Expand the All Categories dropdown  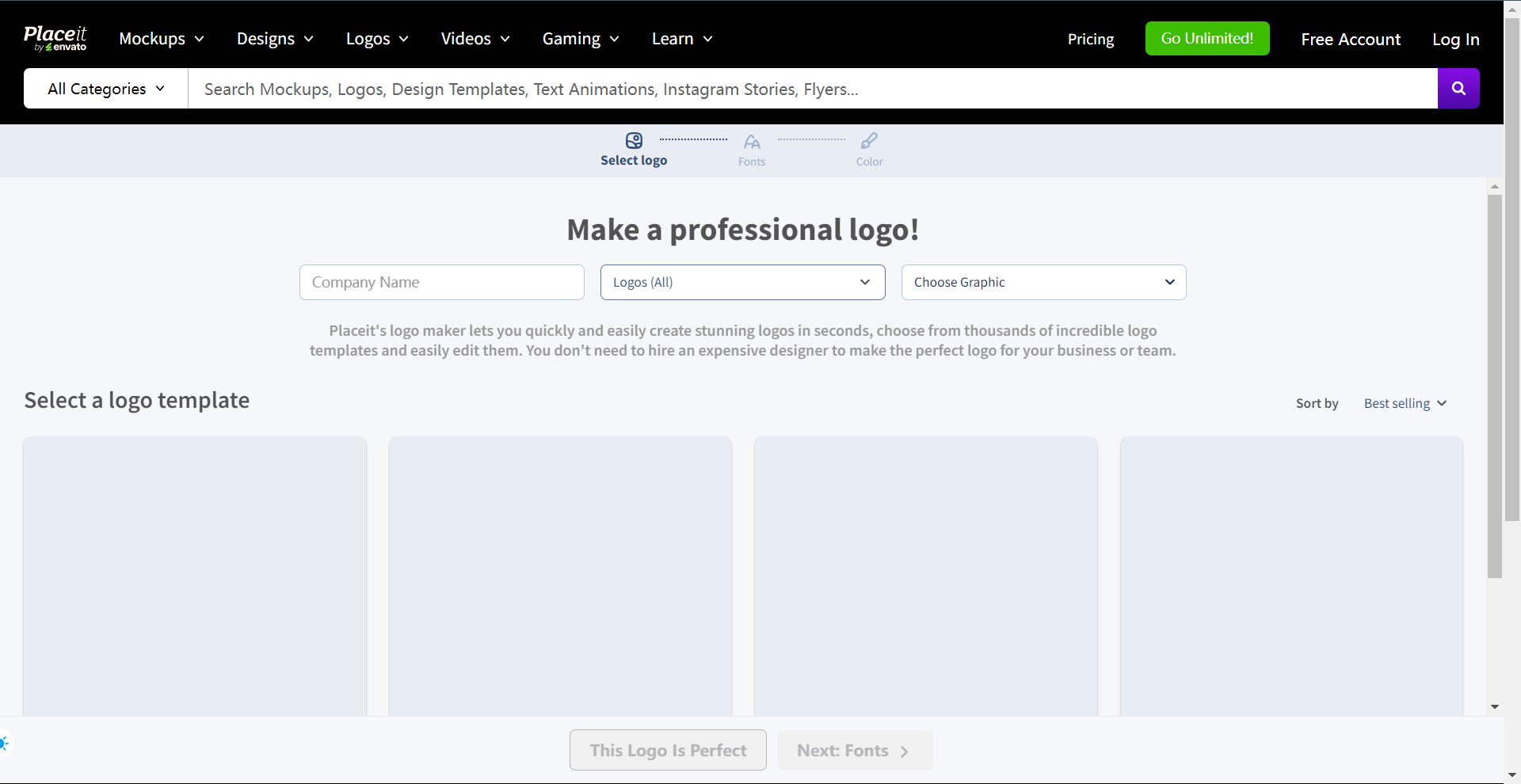106,88
